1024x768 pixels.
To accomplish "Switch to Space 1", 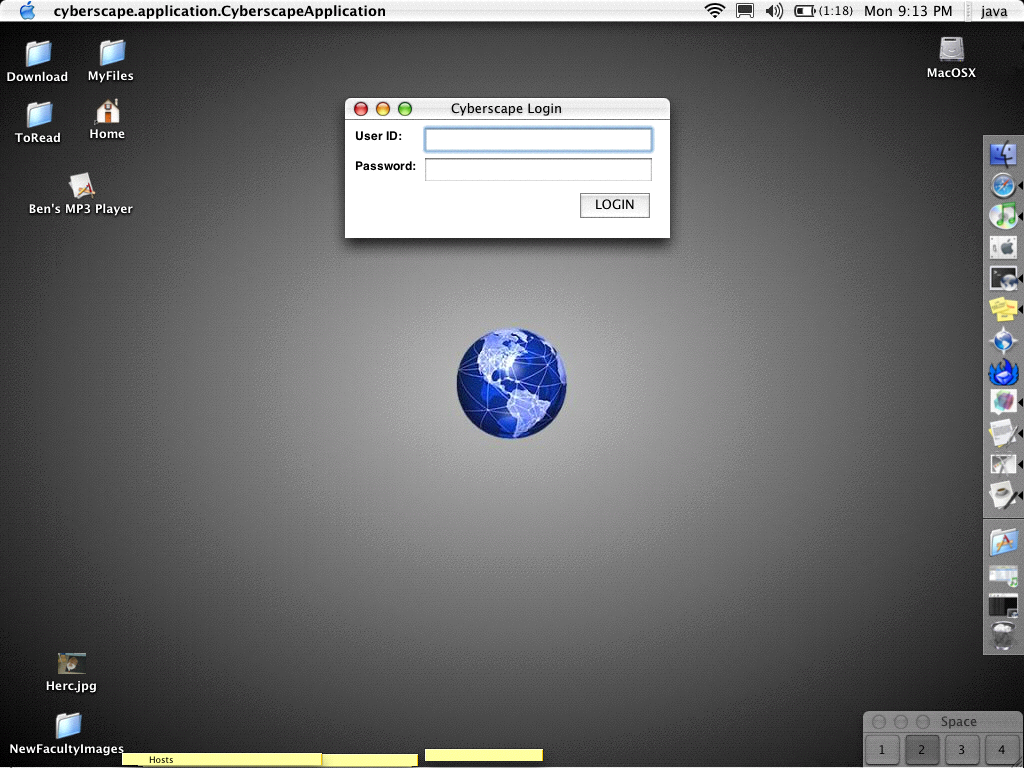I will point(882,749).
